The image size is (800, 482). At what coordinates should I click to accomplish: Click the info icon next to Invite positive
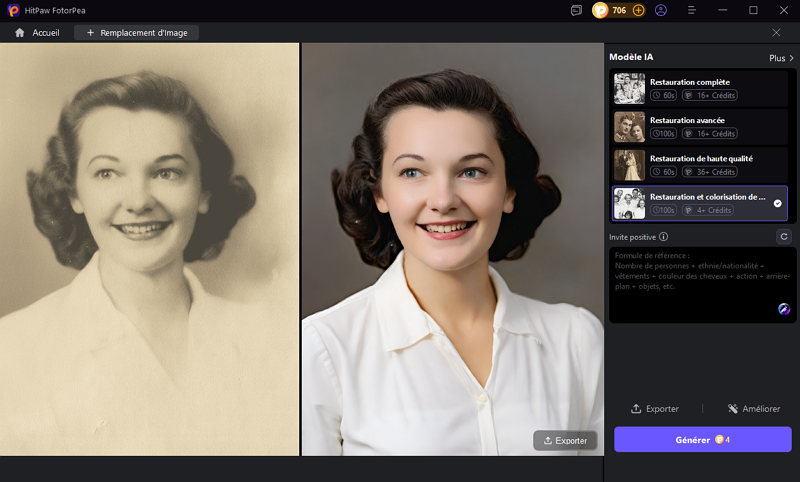click(664, 237)
